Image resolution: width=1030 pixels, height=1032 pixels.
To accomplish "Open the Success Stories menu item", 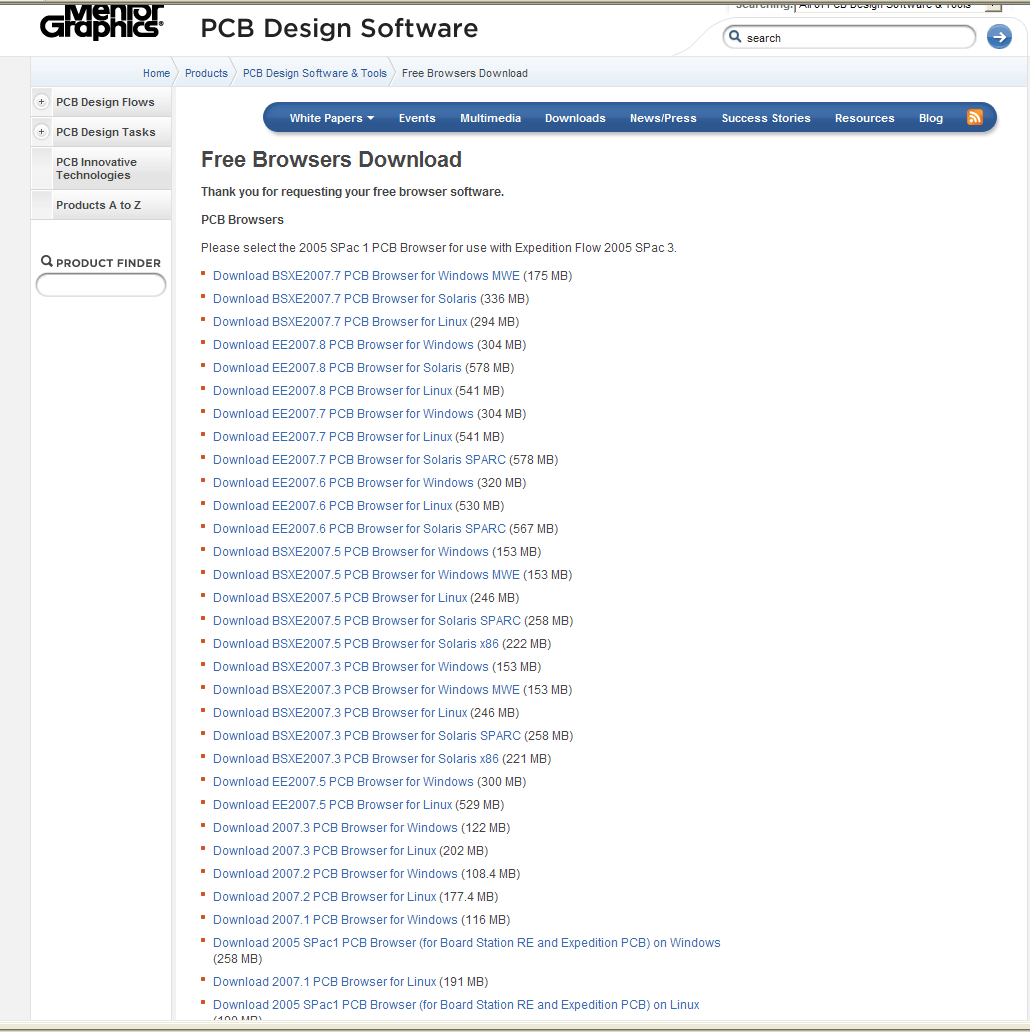I will point(766,118).
